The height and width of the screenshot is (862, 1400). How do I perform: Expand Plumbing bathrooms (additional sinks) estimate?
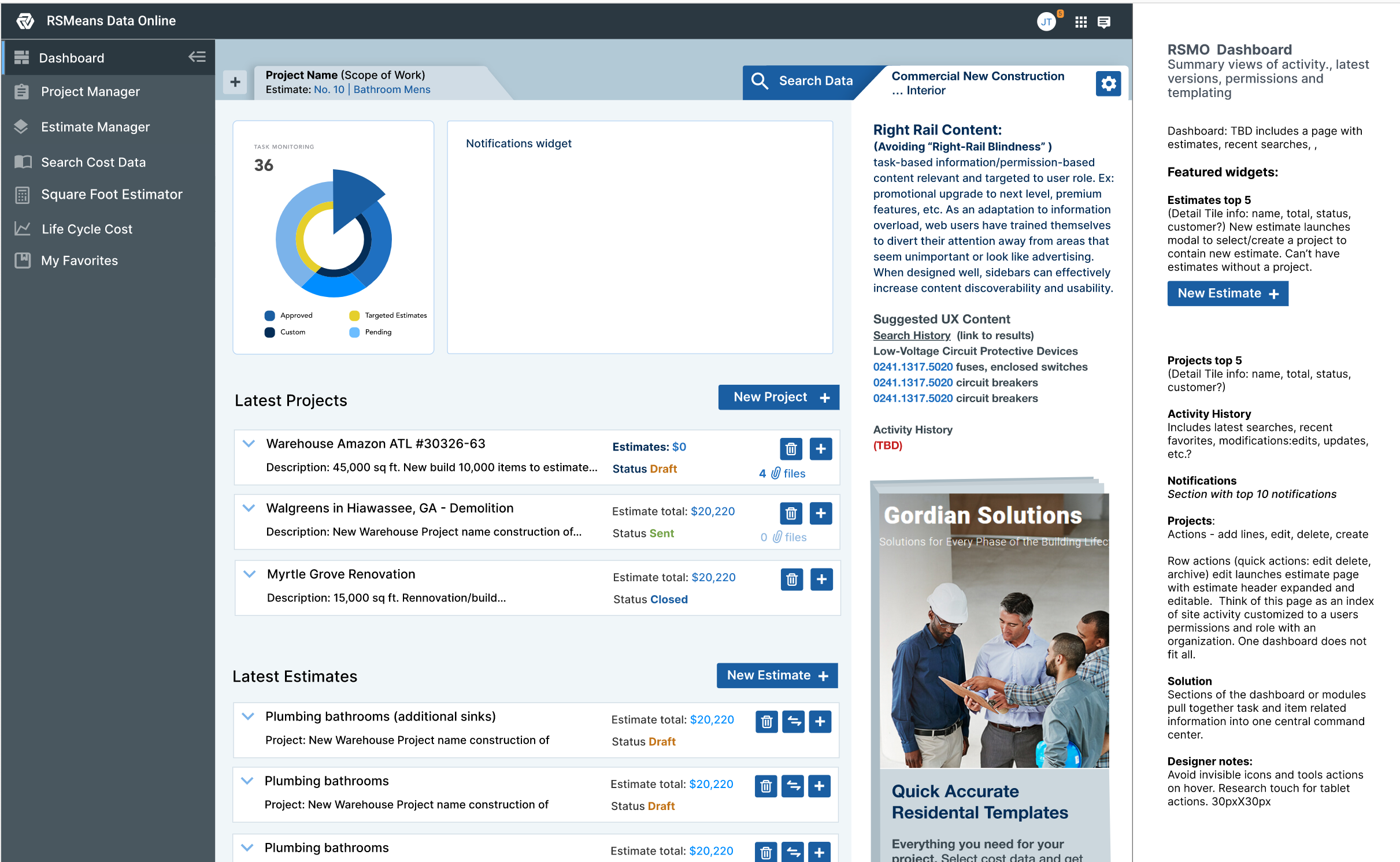[x=248, y=716]
